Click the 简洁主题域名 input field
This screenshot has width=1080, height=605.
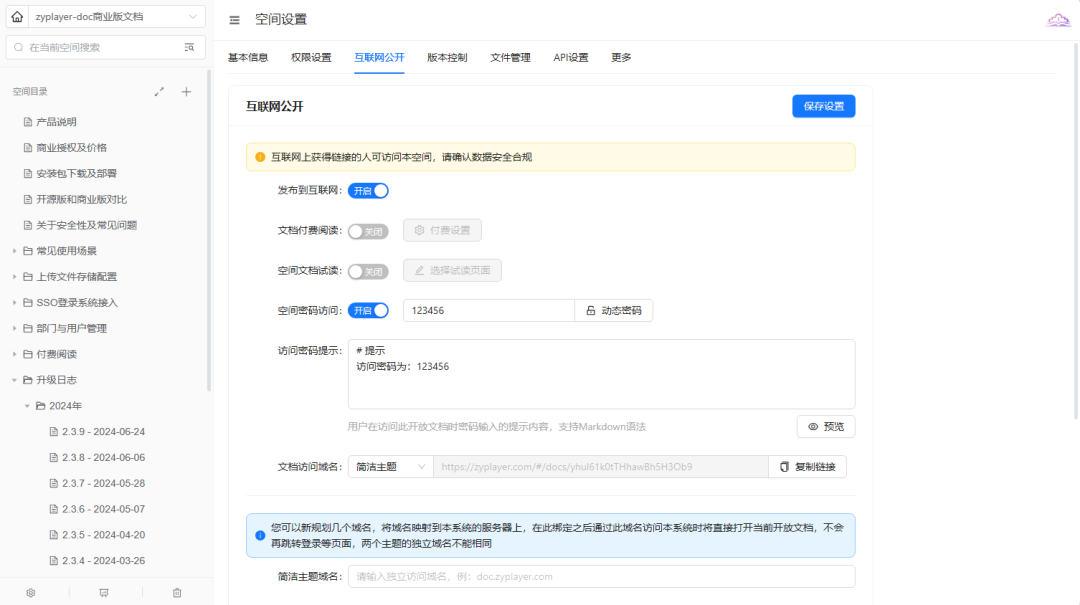tap(601, 577)
